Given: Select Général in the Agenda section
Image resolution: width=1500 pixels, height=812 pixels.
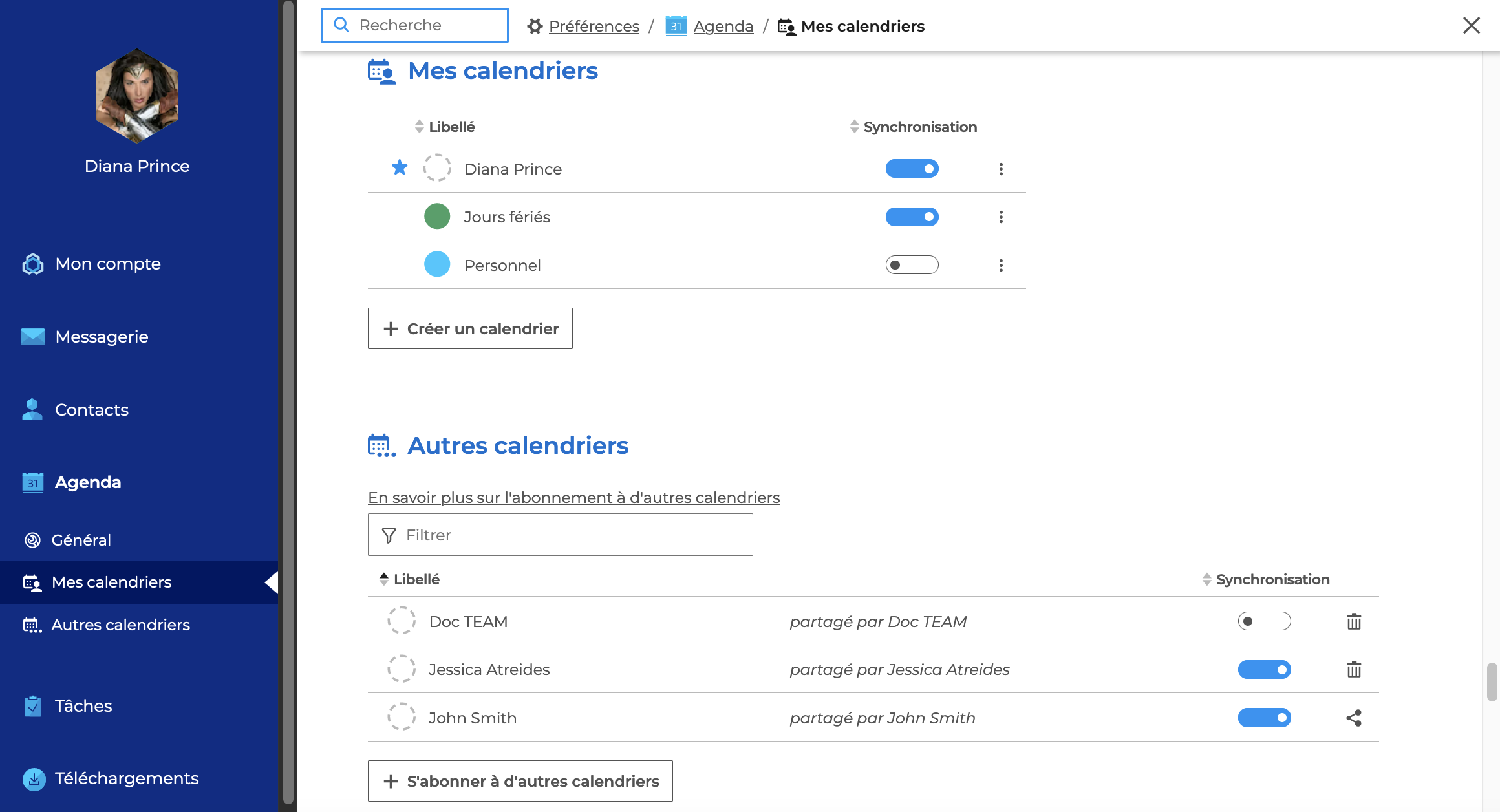Looking at the screenshot, I should click(81, 540).
